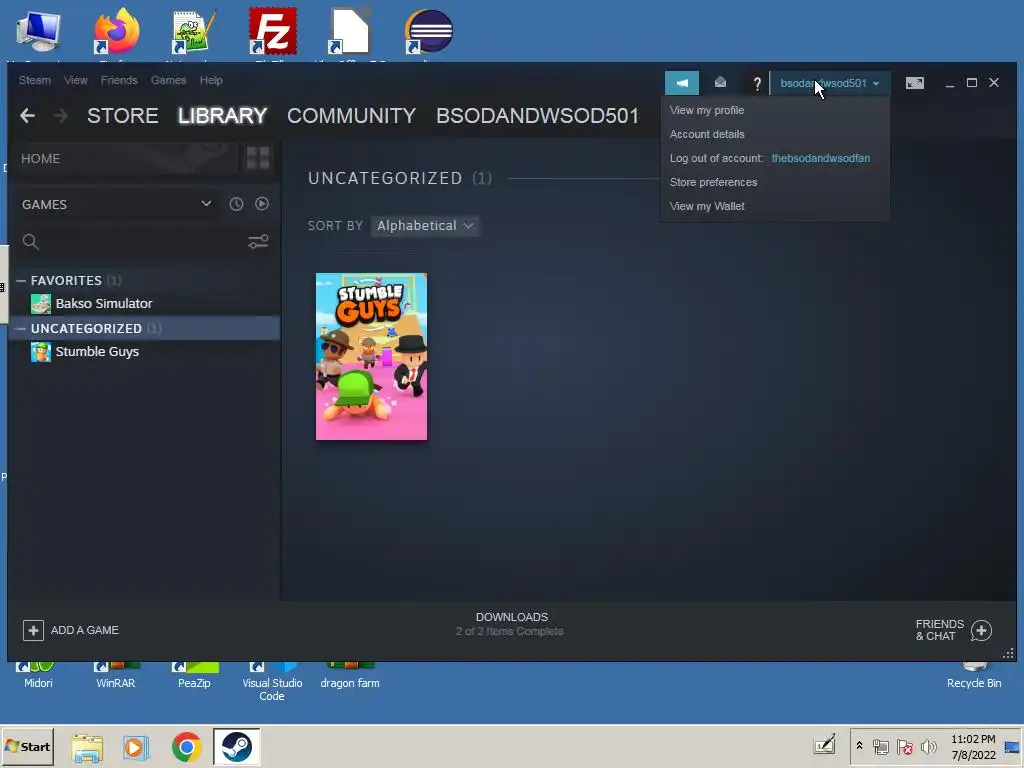Go to the Store tab

123,116
